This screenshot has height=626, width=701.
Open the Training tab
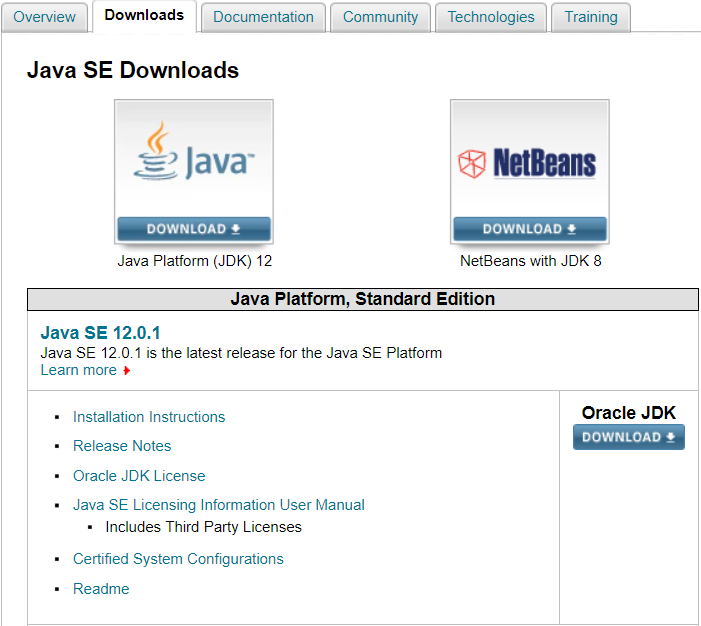[591, 17]
